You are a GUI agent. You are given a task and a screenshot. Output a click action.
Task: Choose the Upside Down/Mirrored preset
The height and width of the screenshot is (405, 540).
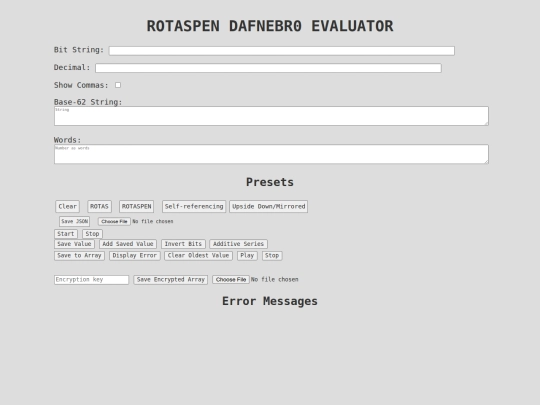(x=269, y=207)
